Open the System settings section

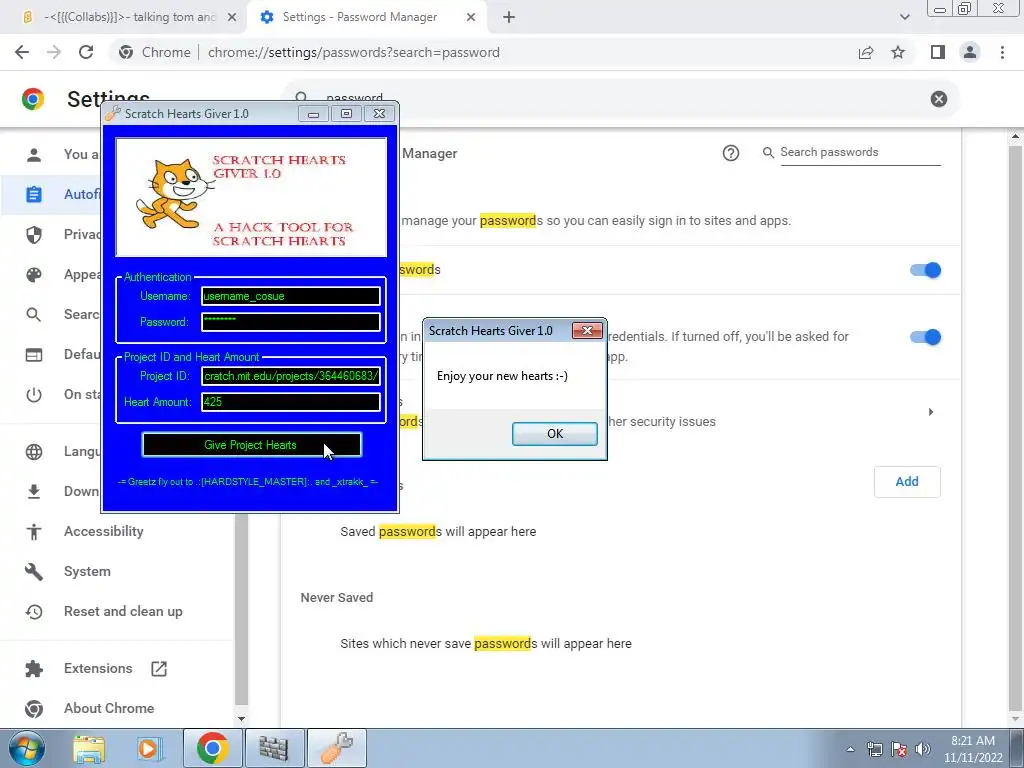tap(87, 571)
